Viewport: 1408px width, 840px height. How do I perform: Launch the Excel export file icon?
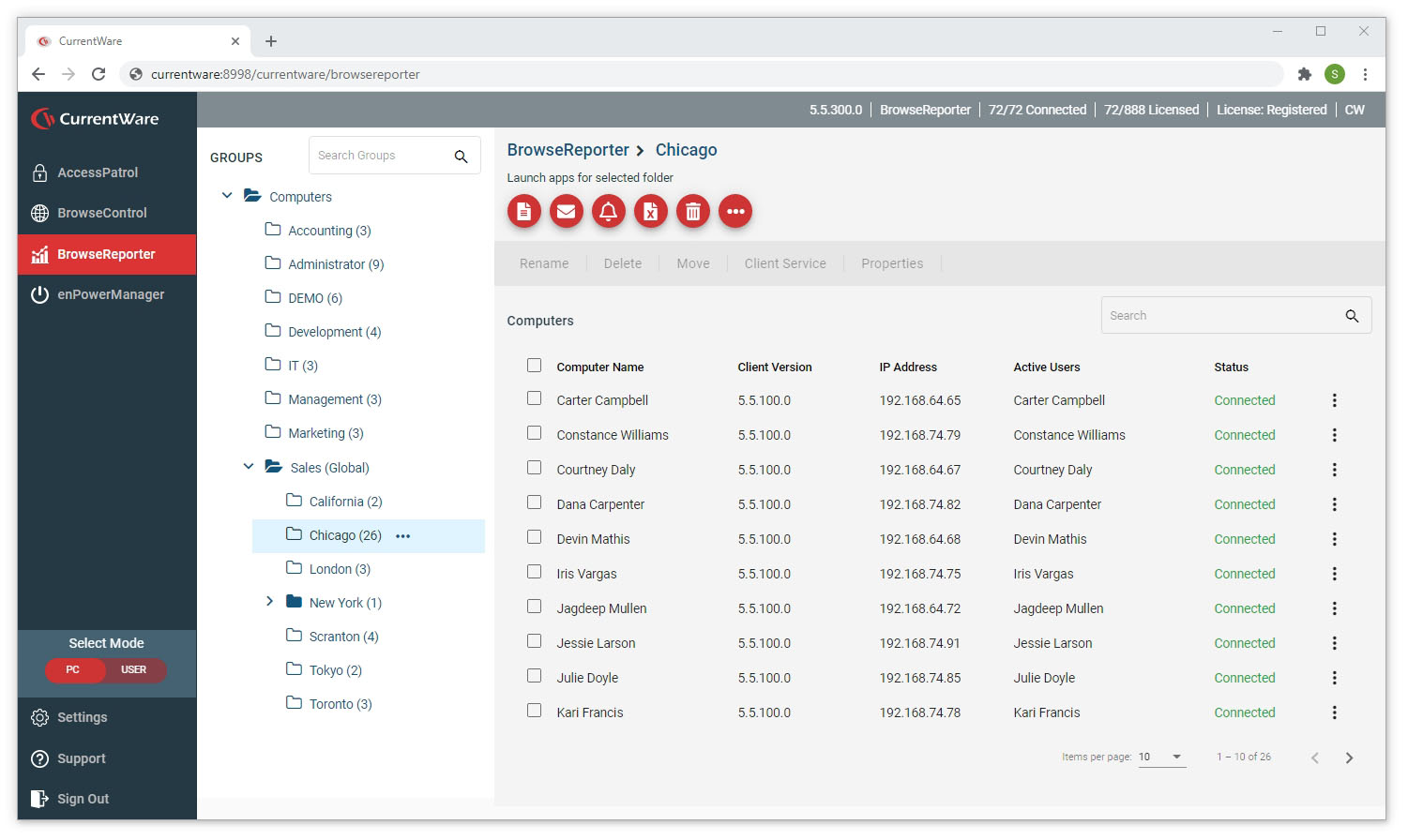tap(651, 211)
